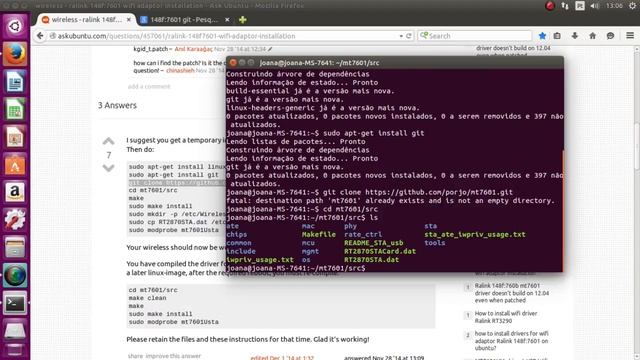Open 'How to install wifi driver Ralink RT3290'
The height and width of the screenshot is (360, 640).
(x=506, y=317)
